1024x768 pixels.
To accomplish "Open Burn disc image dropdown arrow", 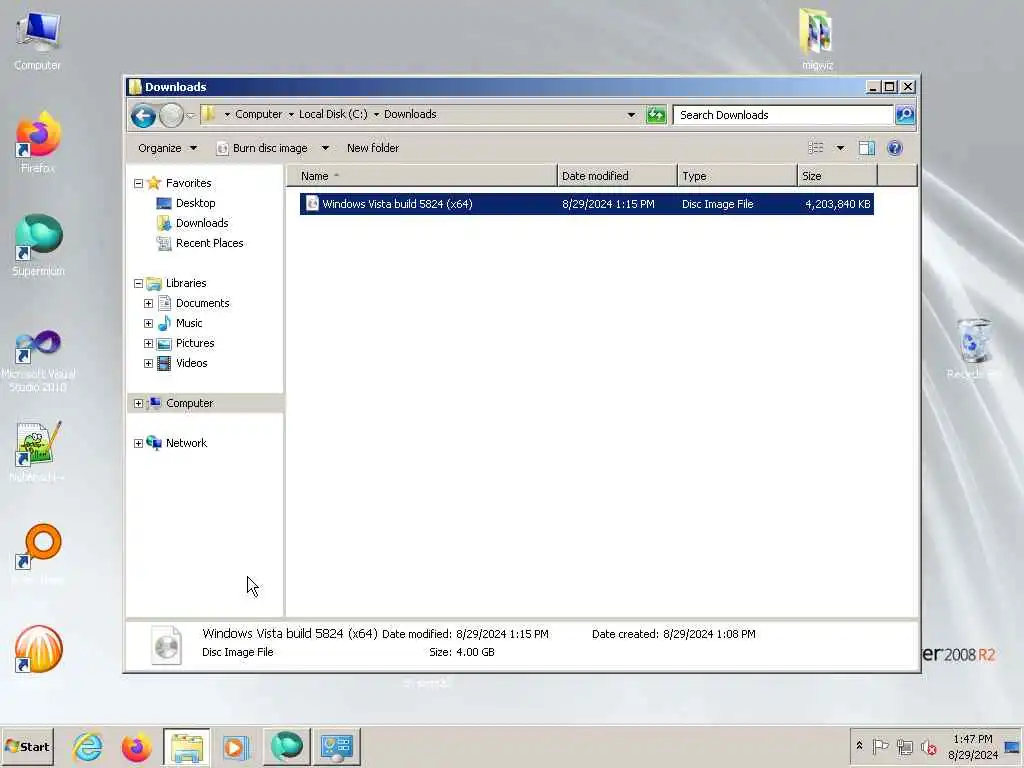I will pyautogui.click(x=325, y=148).
